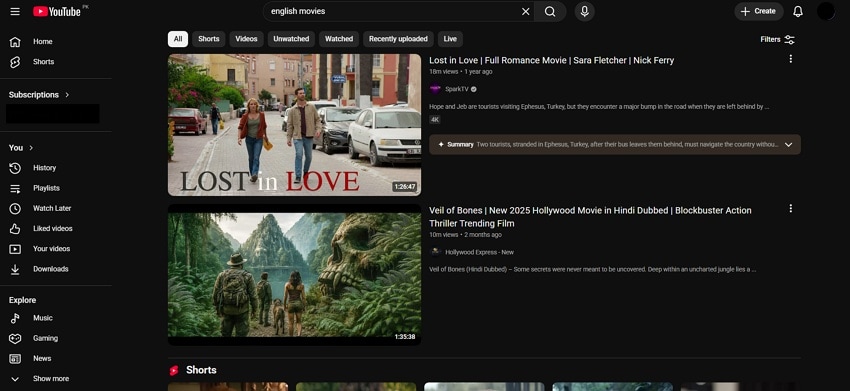Open Lost in Love title link

(x=551, y=60)
